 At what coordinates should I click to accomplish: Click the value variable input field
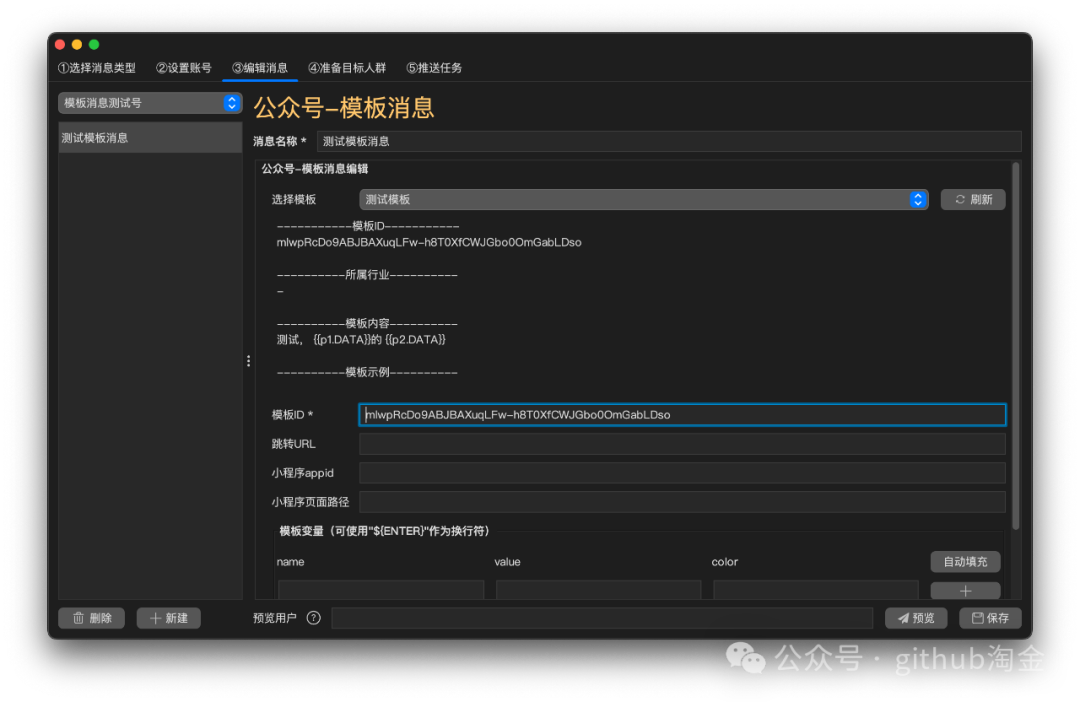coord(599,590)
